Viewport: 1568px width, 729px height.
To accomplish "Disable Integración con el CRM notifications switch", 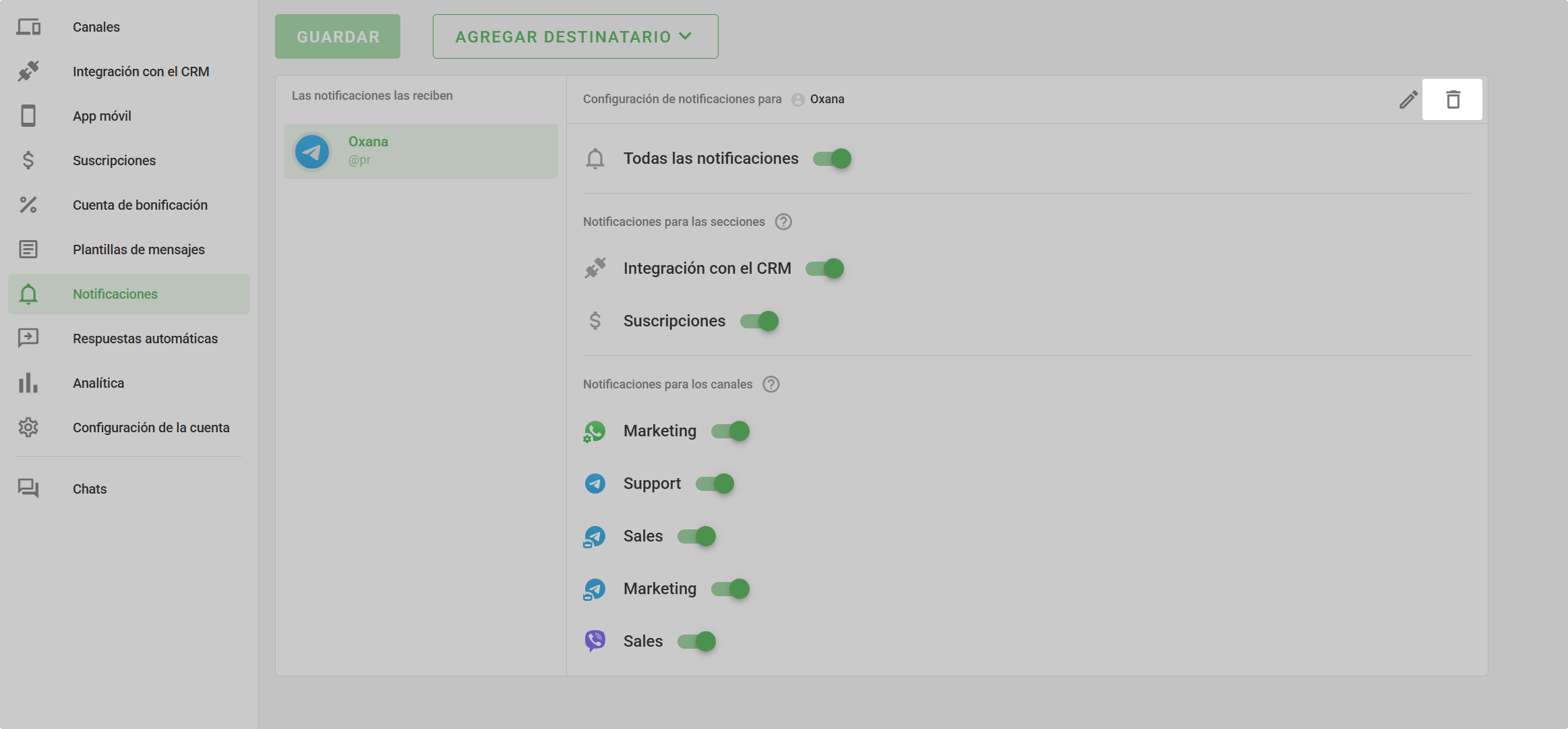I will (x=824, y=268).
